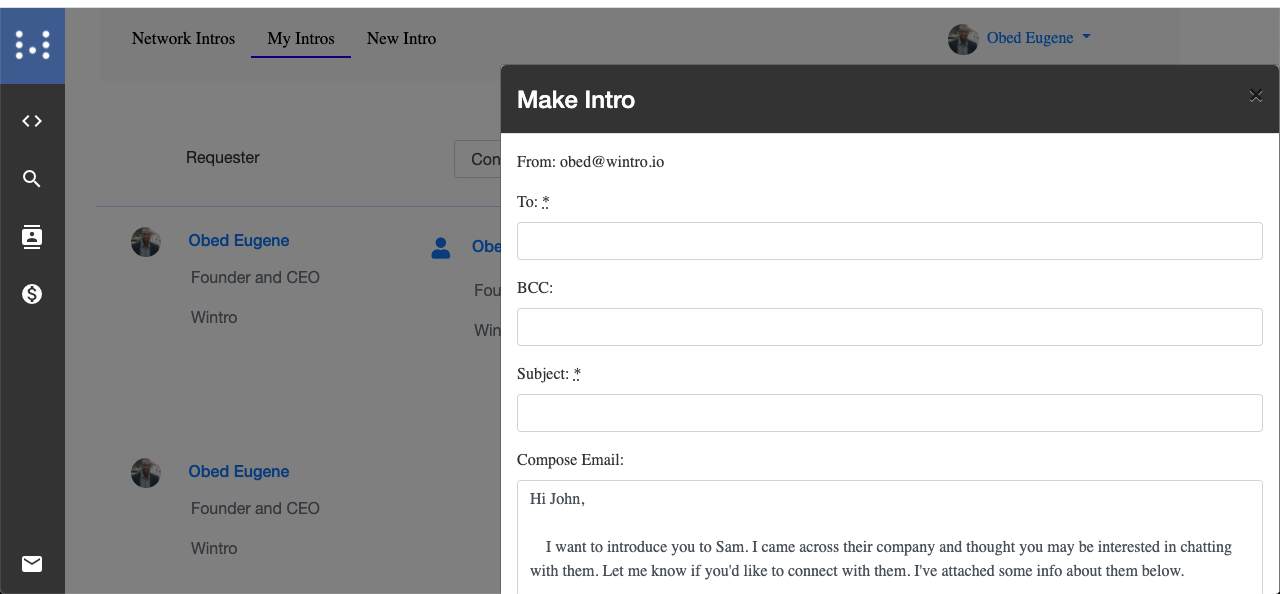Click the blue person icon beside the connector name
This screenshot has width=1280, height=594.
coord(440,248)
